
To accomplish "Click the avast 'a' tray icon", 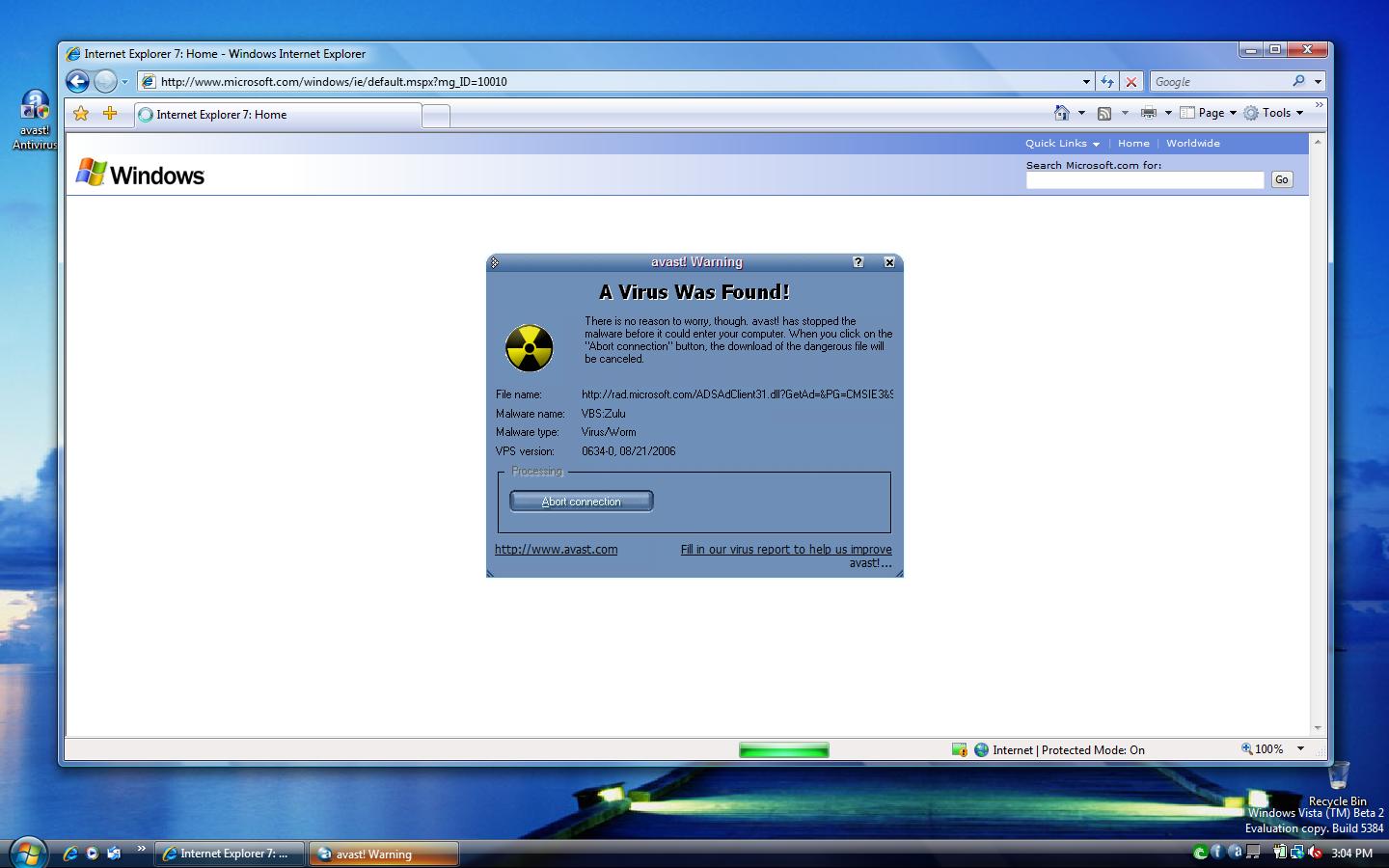I will pos(1235,853).
